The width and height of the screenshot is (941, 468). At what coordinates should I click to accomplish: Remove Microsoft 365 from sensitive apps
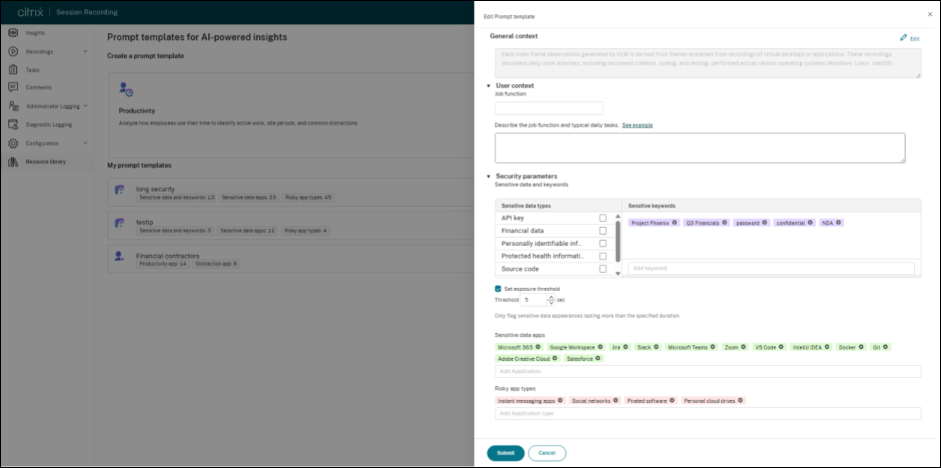click(538, 347)
